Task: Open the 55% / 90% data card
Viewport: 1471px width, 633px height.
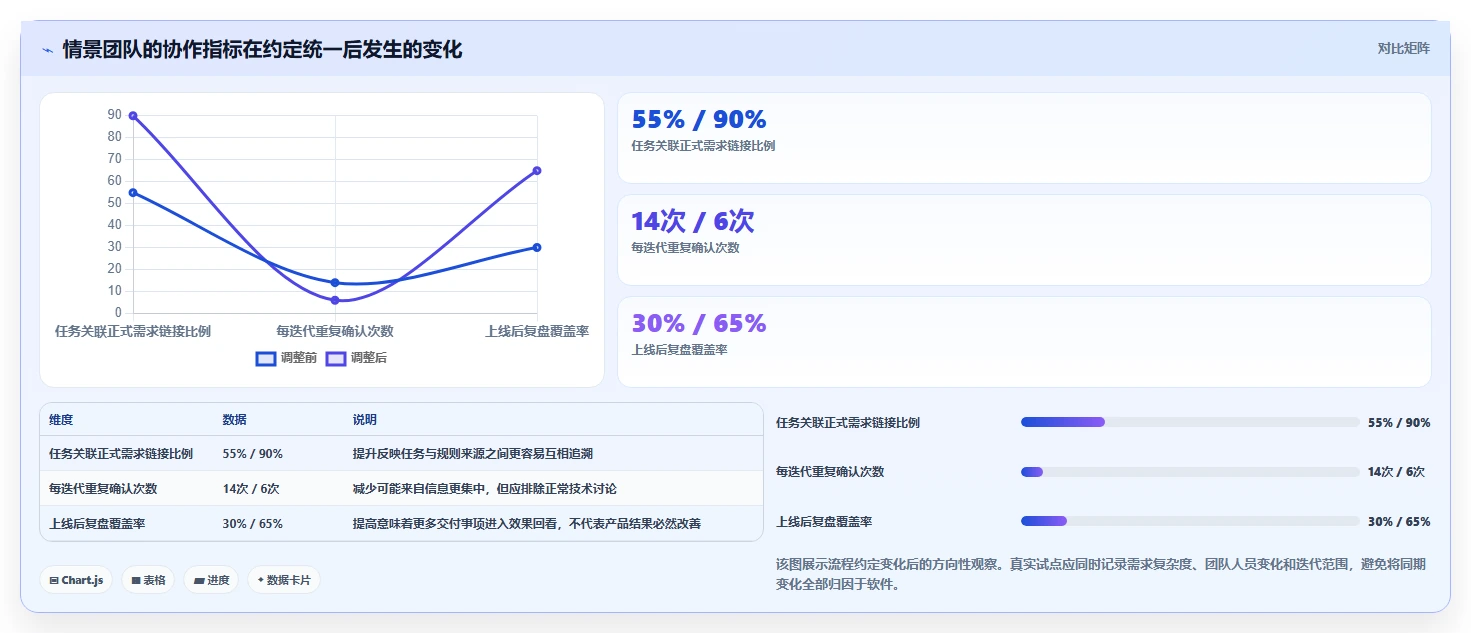Action: click(x=1024, y=138)
